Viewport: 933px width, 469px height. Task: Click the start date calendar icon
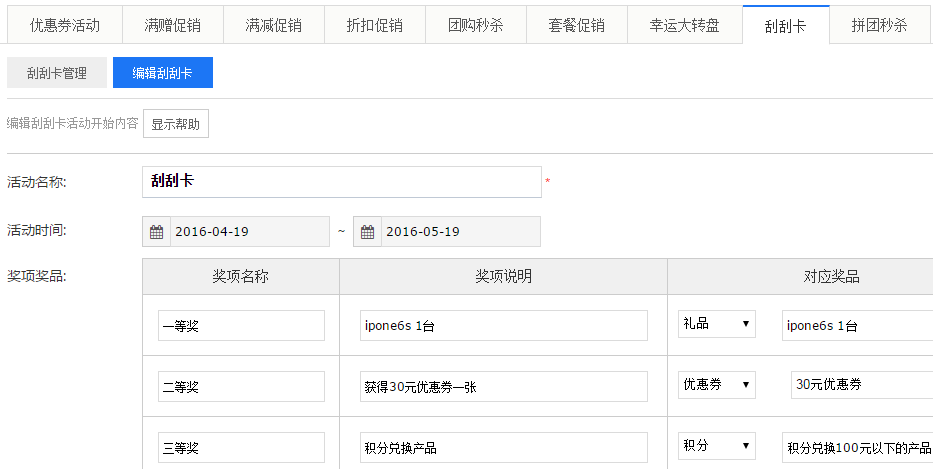(x=157, y=232)
